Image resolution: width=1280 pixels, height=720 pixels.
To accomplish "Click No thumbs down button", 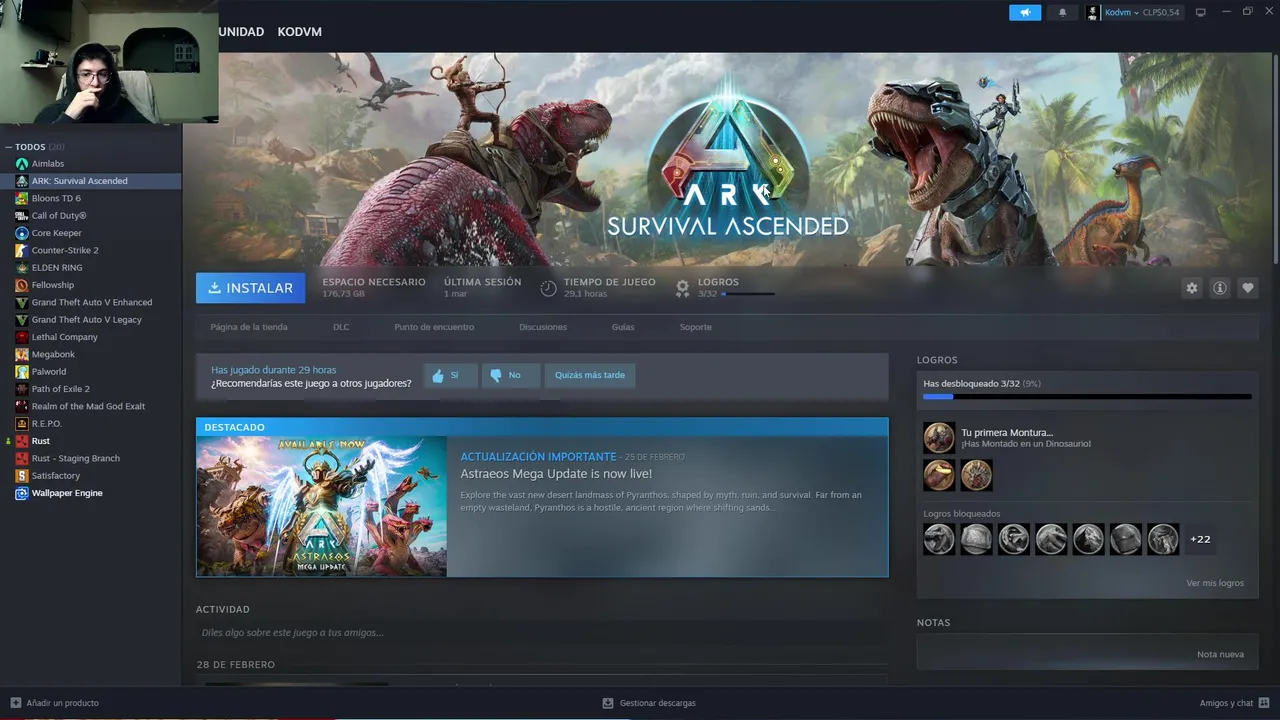I will coord(510,375).
